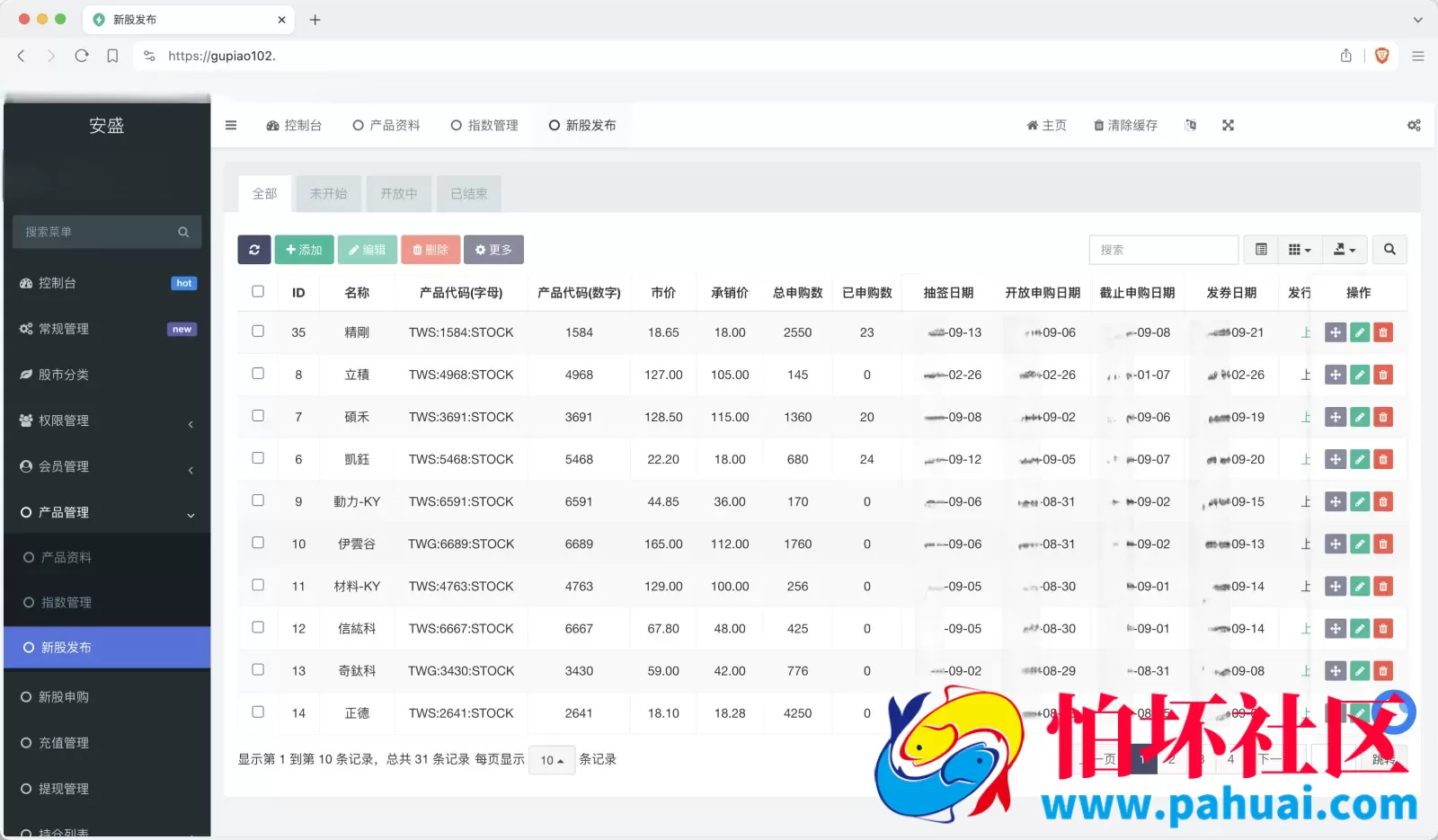Click the browser bookmark icon
This screenshot has width=1438, height=840.
(112, 56)
